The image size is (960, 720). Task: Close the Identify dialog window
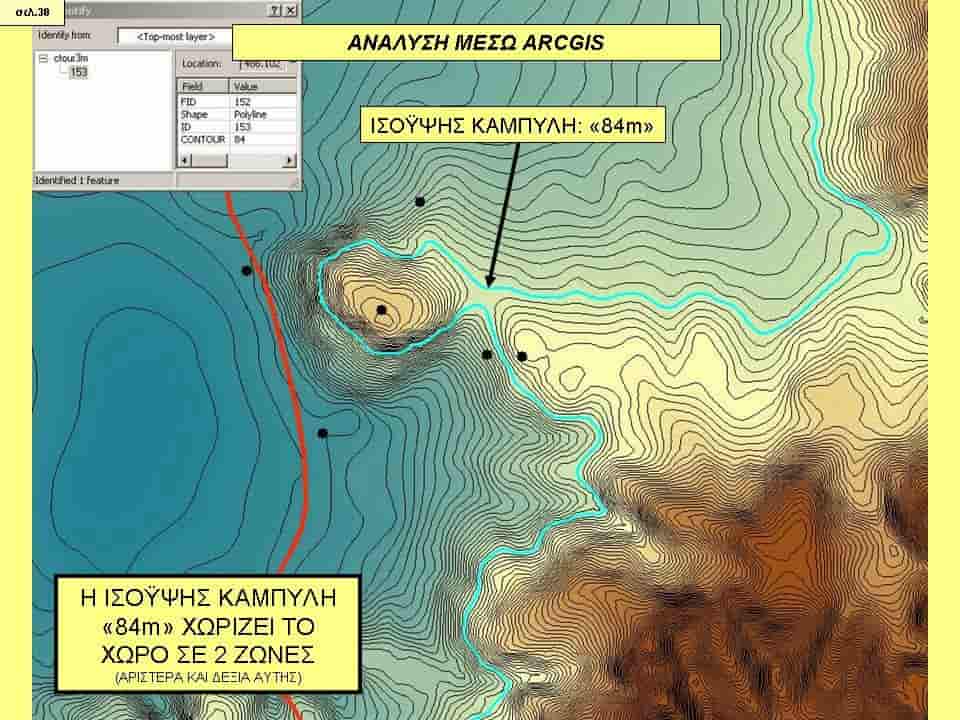pos(291,10)
